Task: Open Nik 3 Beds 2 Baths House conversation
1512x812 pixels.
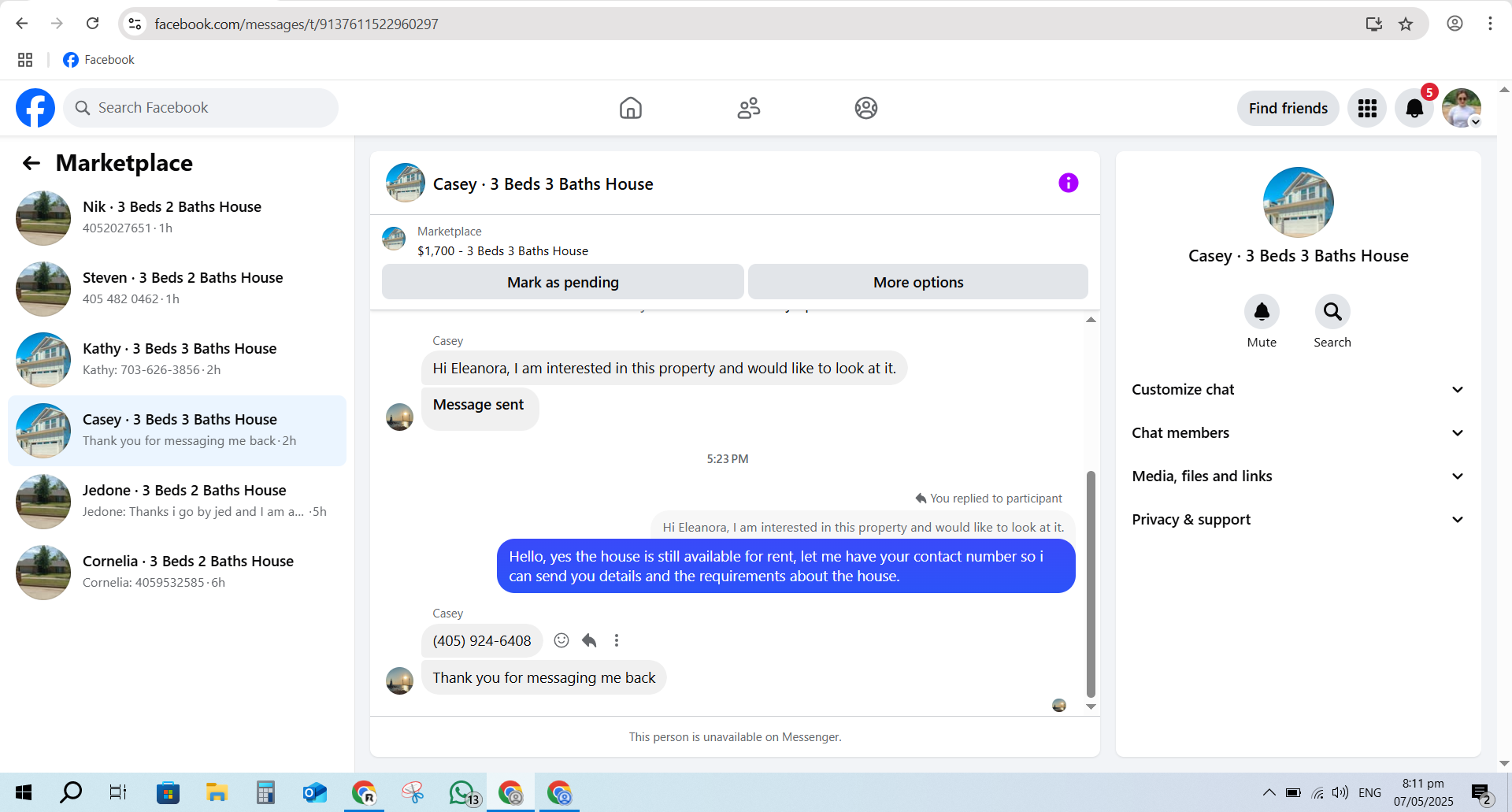Action: pyautogui.click(x=177, y=218)
